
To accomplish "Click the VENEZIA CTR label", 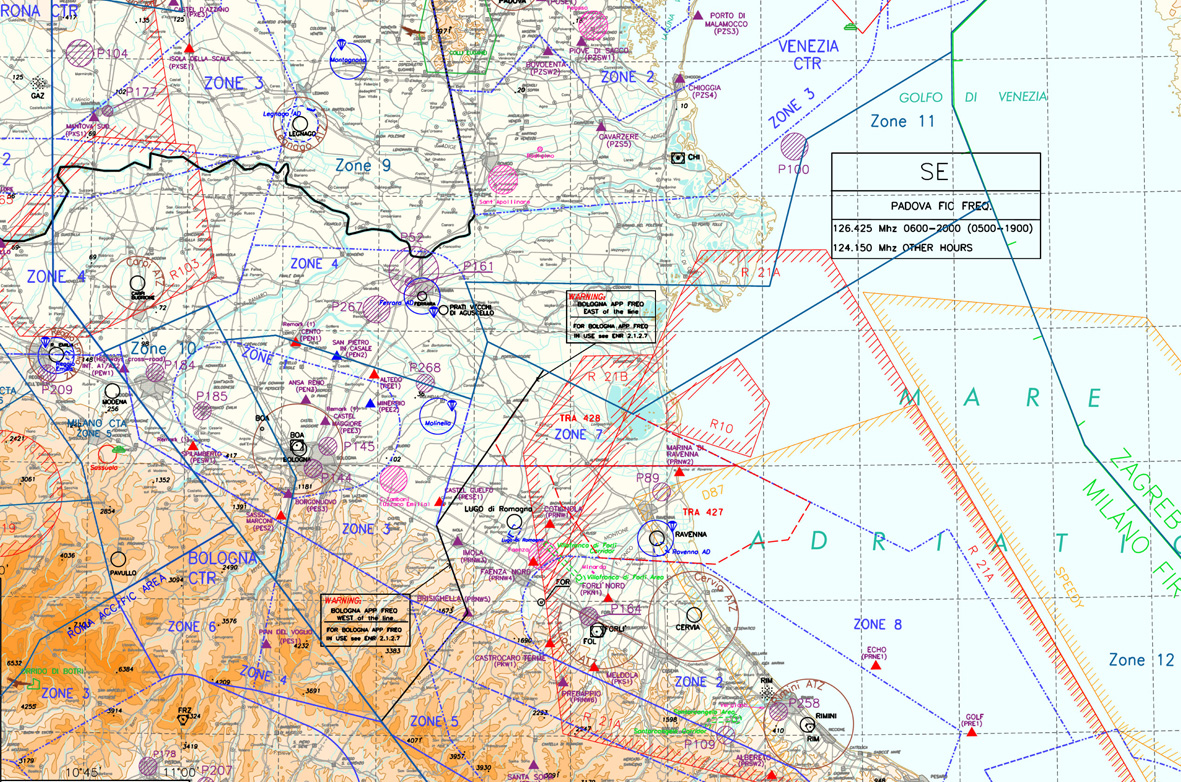I will (808, 55).
